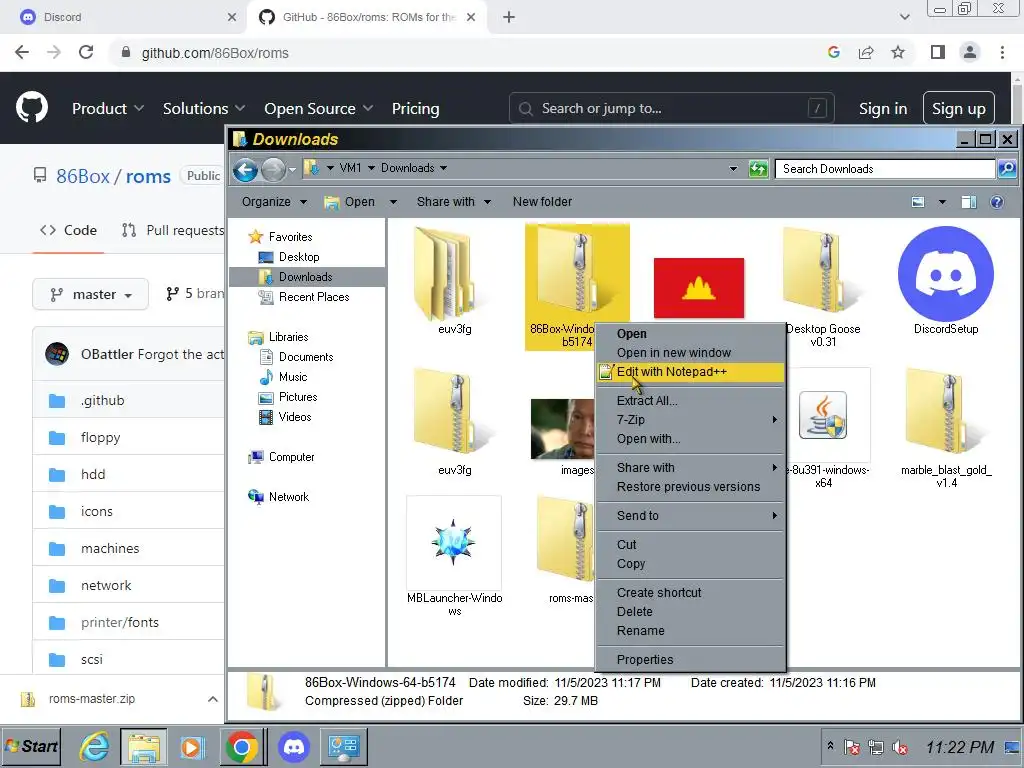
Task: Select the Java 8u391 installer icon
Action: click(x=823, y=415)
